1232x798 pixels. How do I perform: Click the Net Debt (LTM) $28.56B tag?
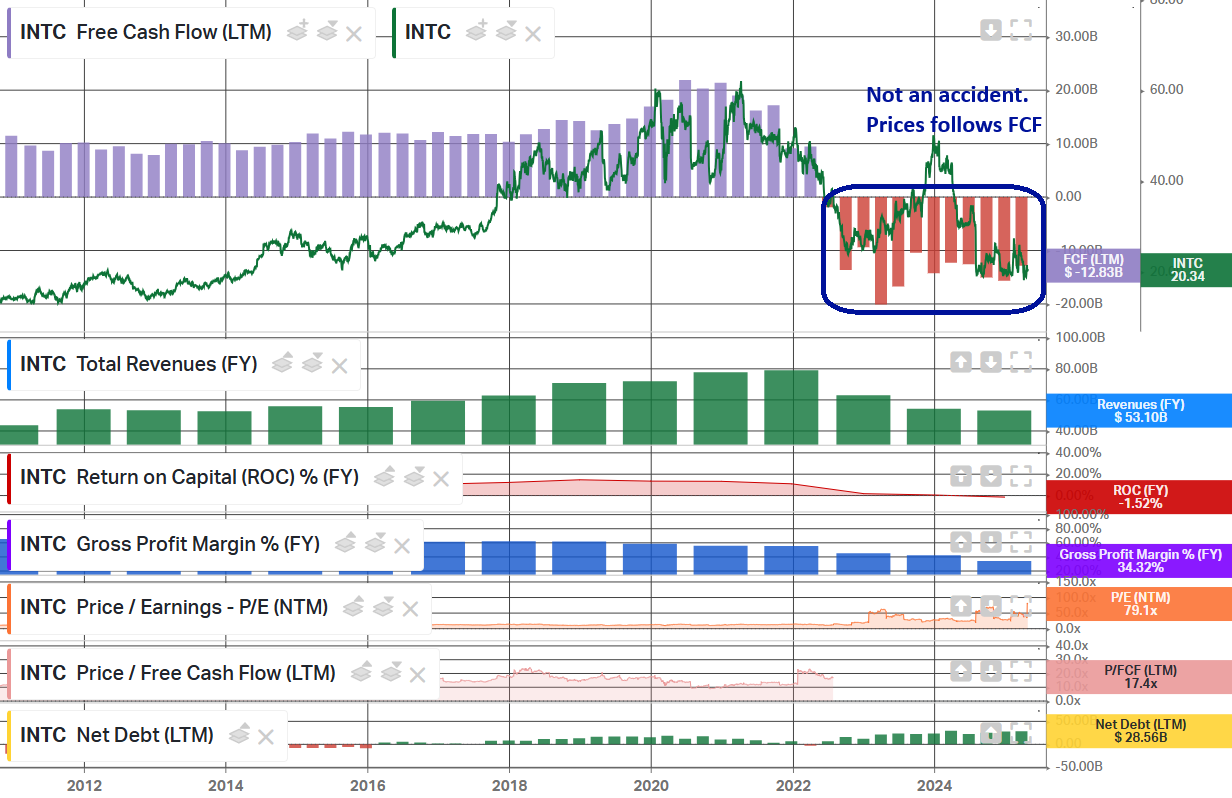[1139, 730]
